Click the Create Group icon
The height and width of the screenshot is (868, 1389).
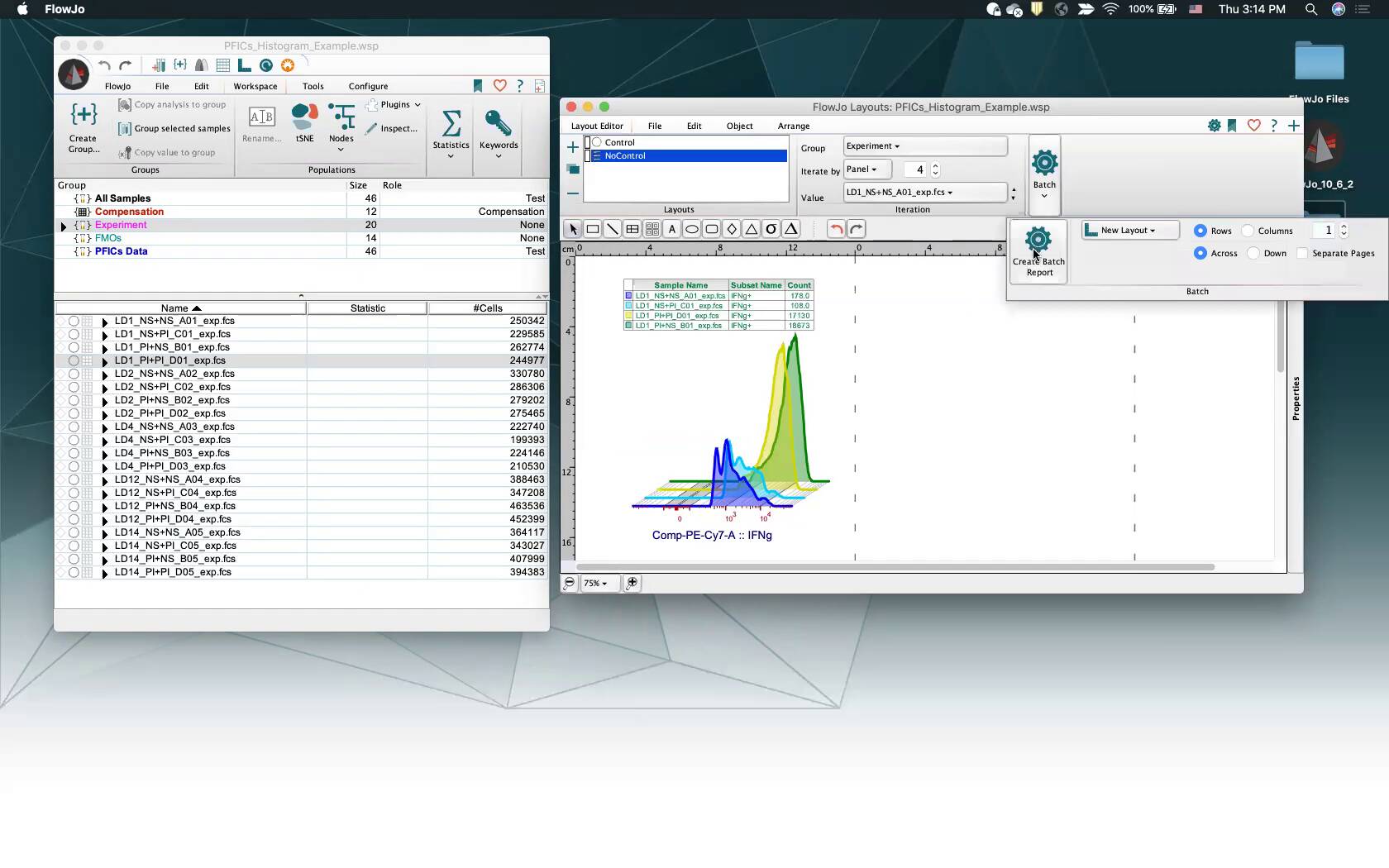[83, 116]
